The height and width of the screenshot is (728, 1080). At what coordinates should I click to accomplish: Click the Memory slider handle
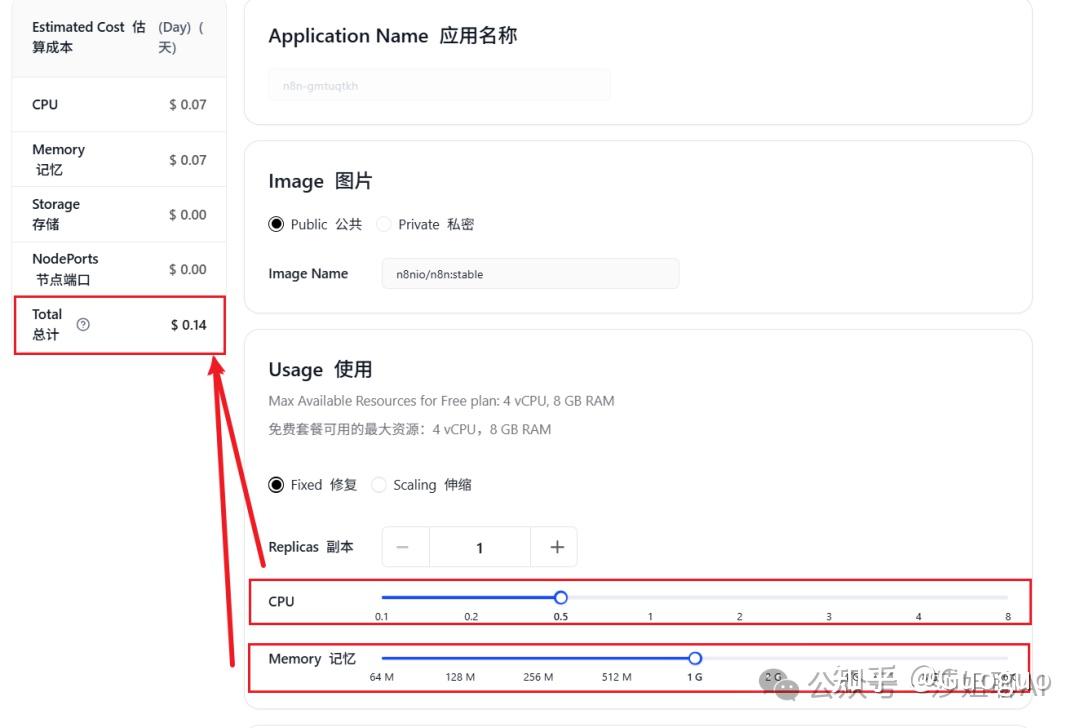coord(695,658)
